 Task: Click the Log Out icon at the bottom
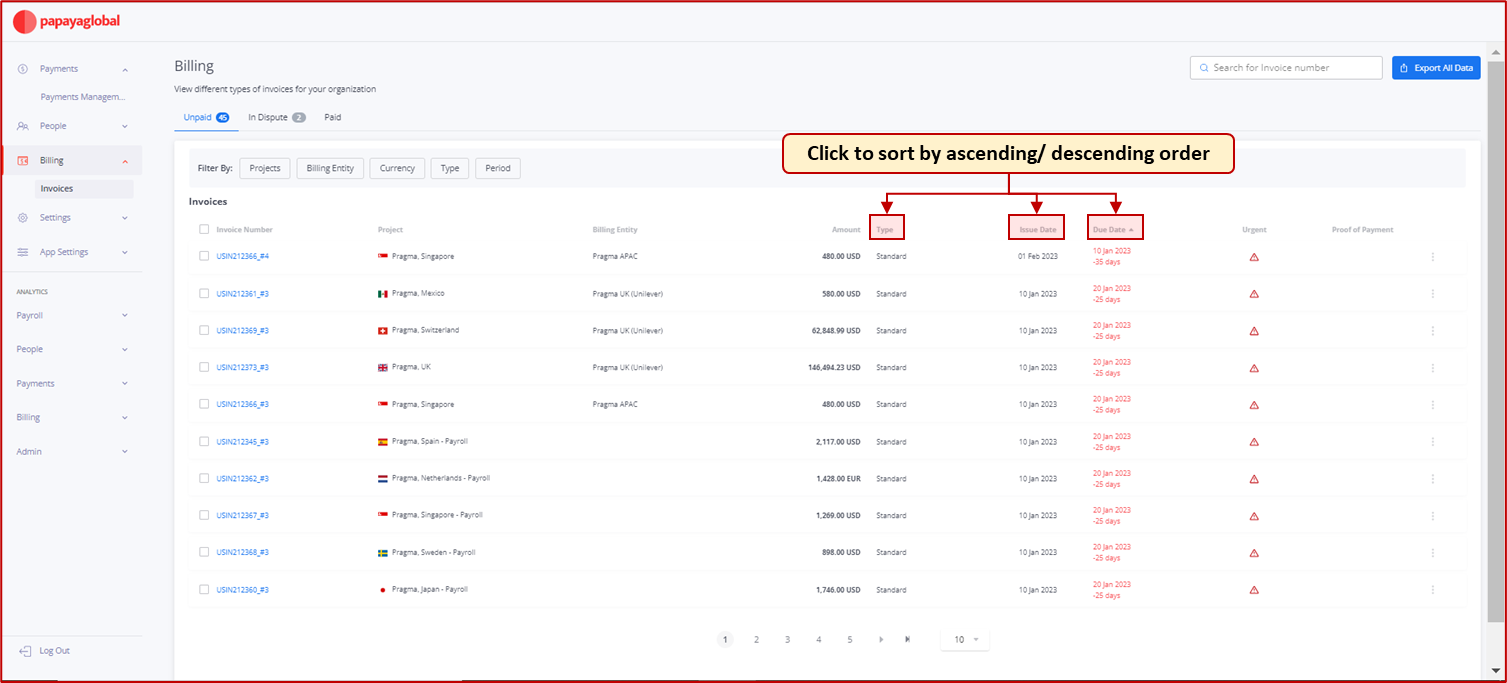tap(25, 650)
